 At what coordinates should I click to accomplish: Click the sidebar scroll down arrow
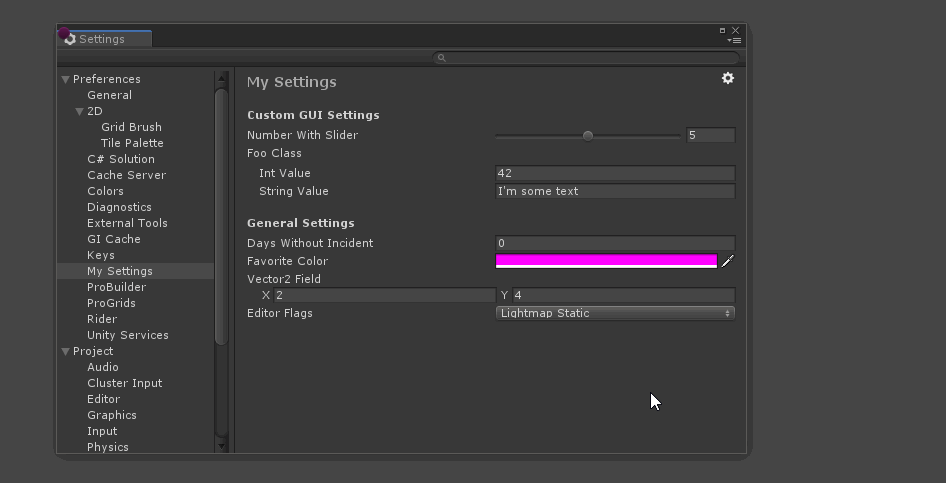222,446
